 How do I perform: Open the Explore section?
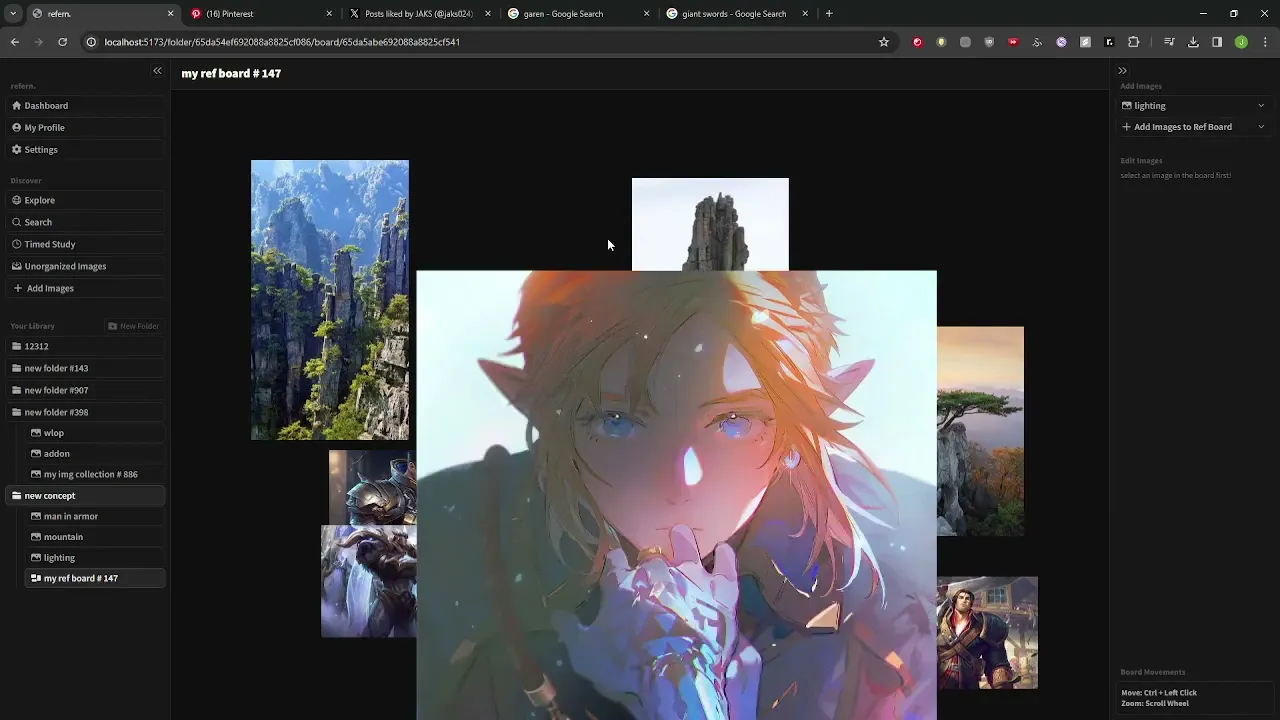point(85,200)
